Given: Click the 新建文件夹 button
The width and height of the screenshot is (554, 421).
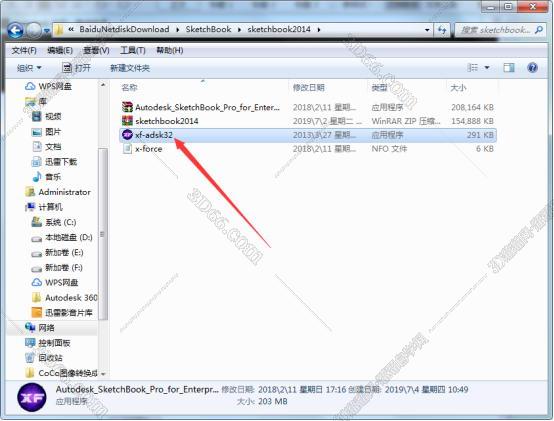Looking at the screenshot, I should 130,68.
